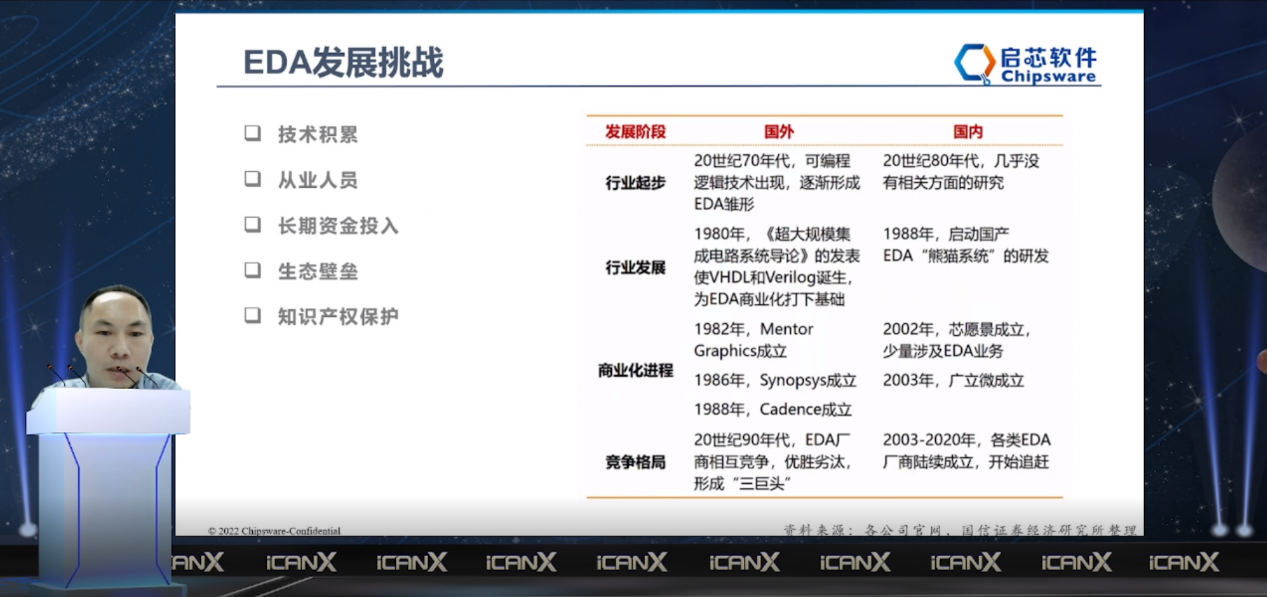This screenshot has width=1267, height=597.
Task: Click the 从业人员 bullet text
Action: click(x=318, y=180)
